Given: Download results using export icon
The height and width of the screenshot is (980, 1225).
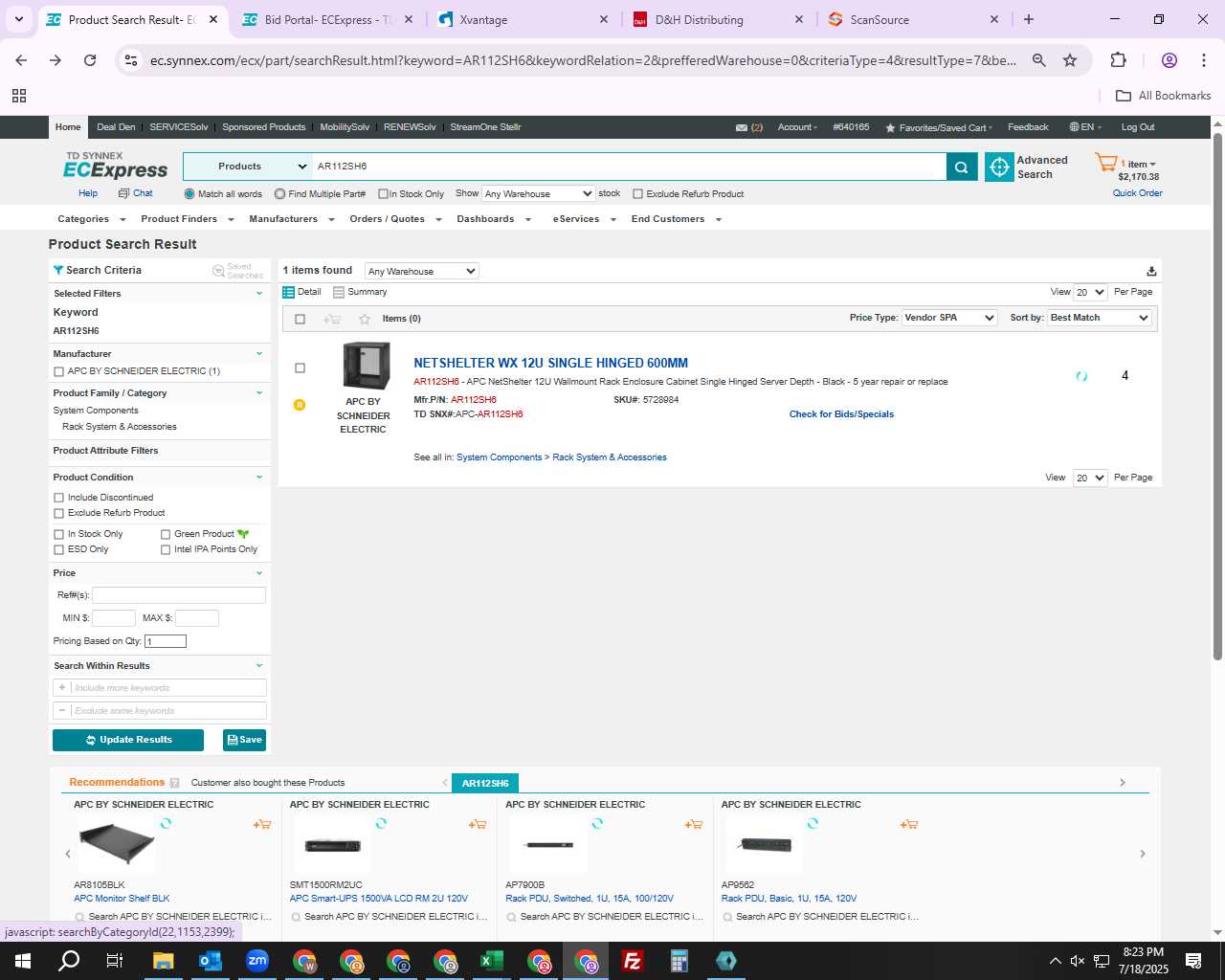Looking at the screenshot, I should coord(1151,271).
